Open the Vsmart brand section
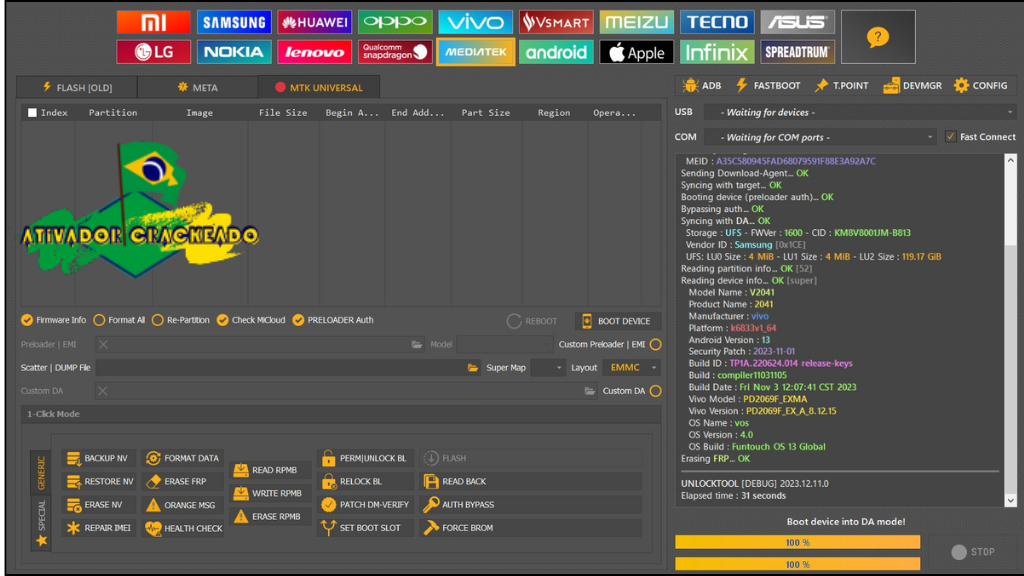The image size is (1024, 576). [556, 22]
